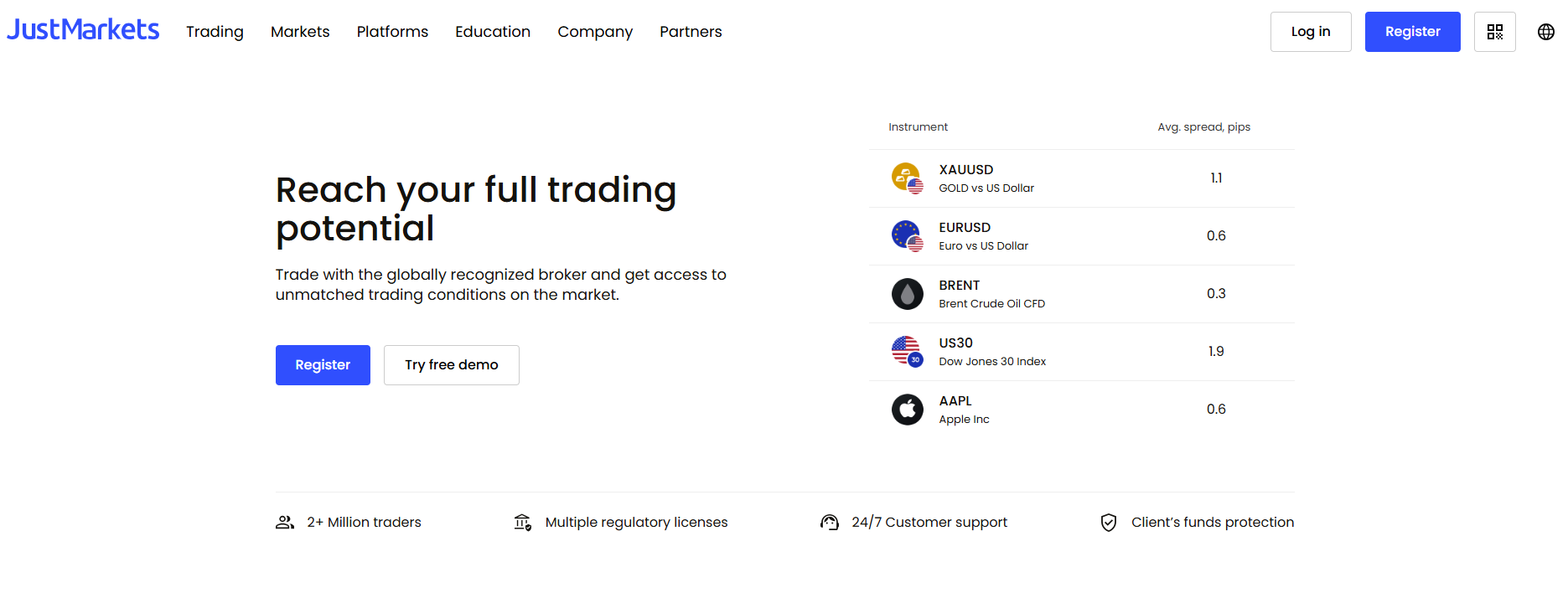Open the Platforms dropdown
The image size is (1568, 593).
391,31
